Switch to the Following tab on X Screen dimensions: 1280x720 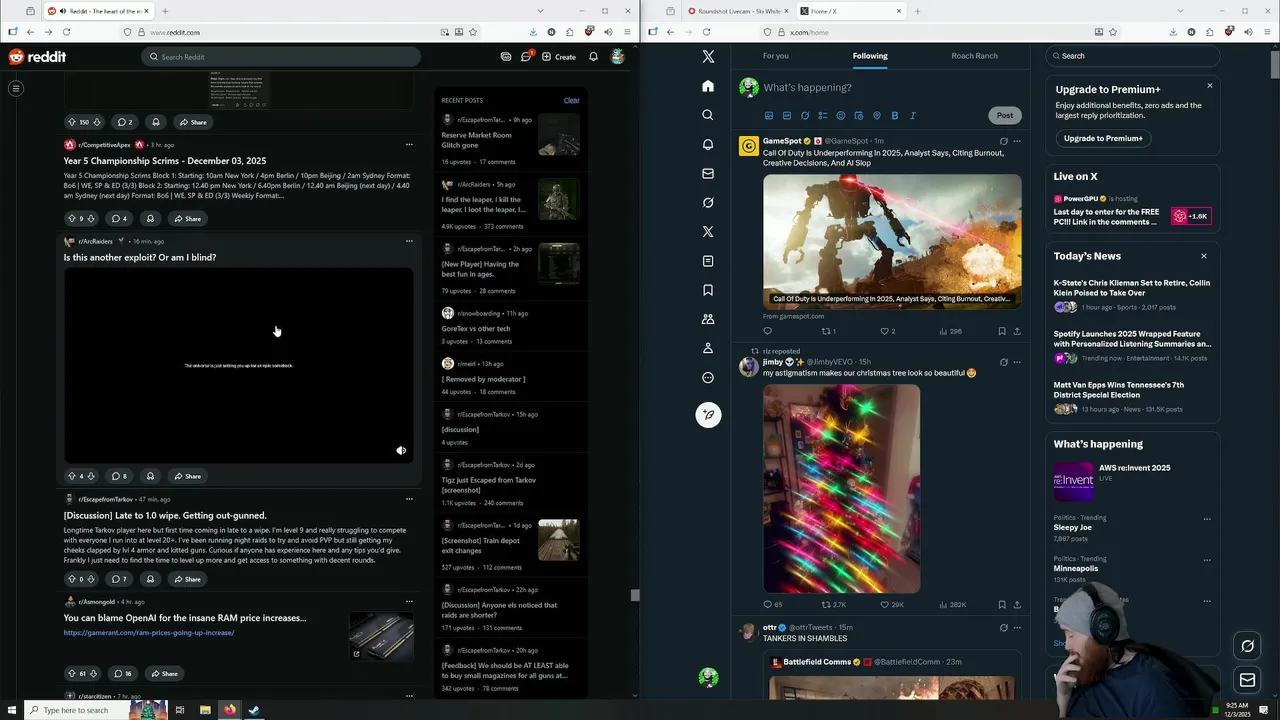(x=870, y=56)
